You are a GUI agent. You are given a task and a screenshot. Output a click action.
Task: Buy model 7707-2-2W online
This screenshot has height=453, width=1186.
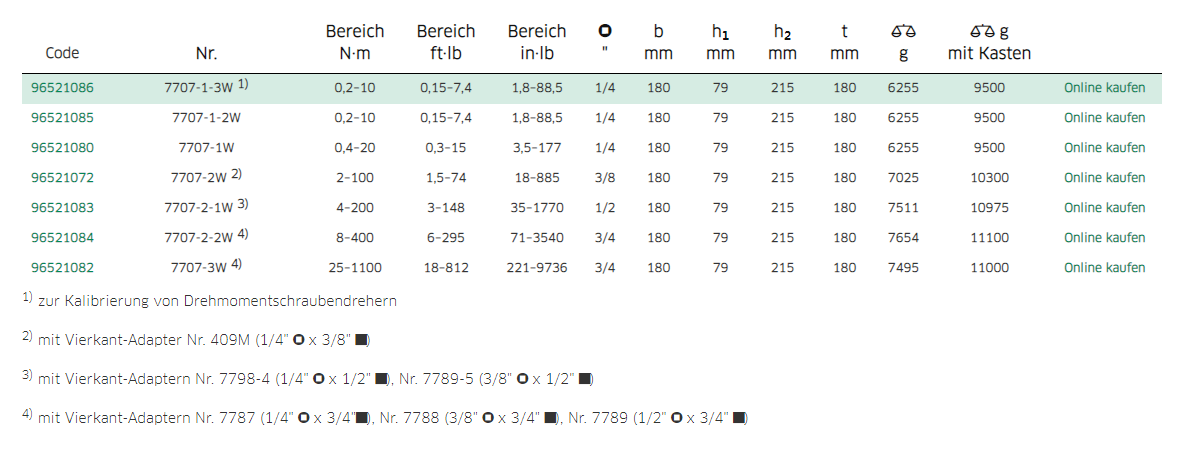pos(1104,237)
